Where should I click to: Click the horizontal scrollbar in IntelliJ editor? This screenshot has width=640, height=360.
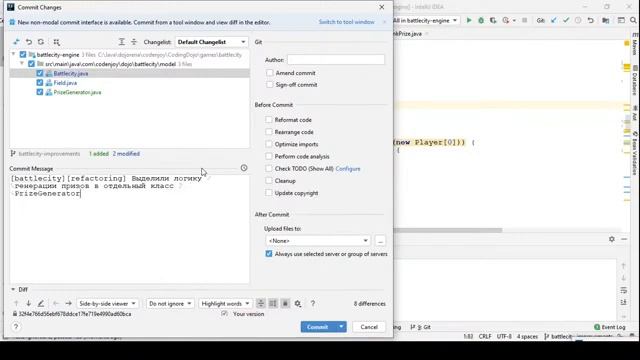(x=448, y=230)
